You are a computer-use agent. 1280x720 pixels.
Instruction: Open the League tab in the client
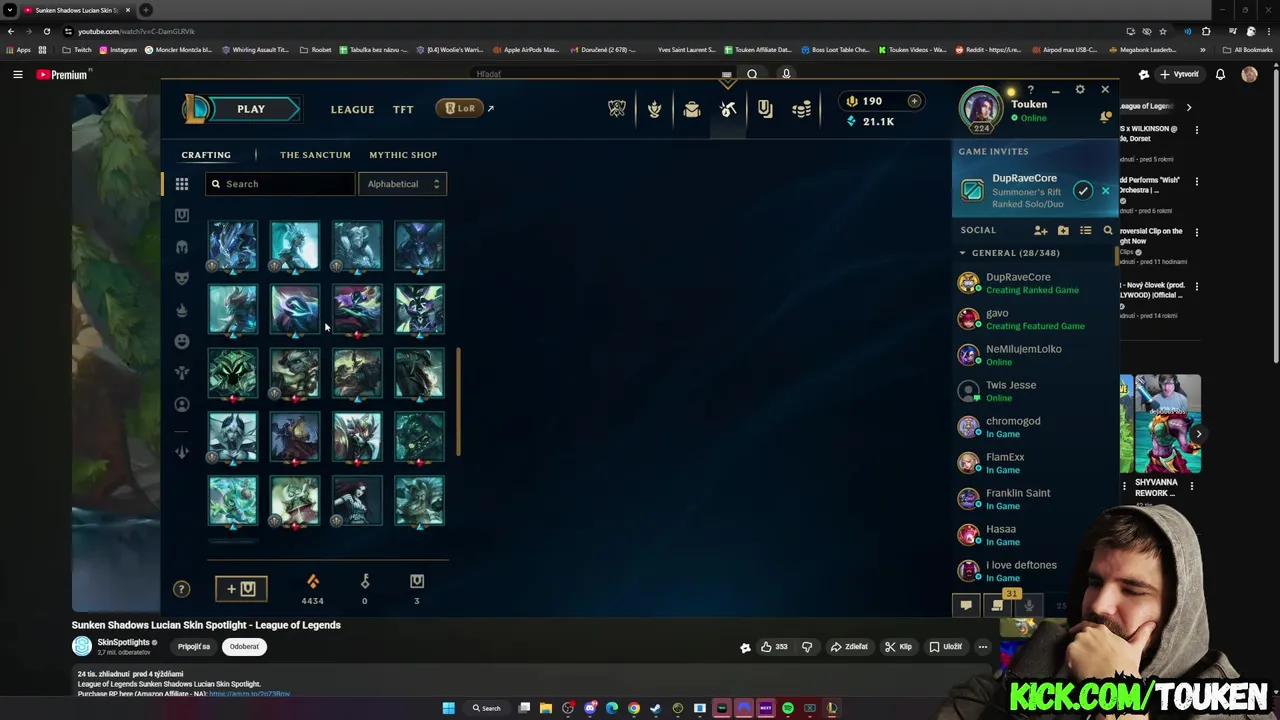click(352, 109)
